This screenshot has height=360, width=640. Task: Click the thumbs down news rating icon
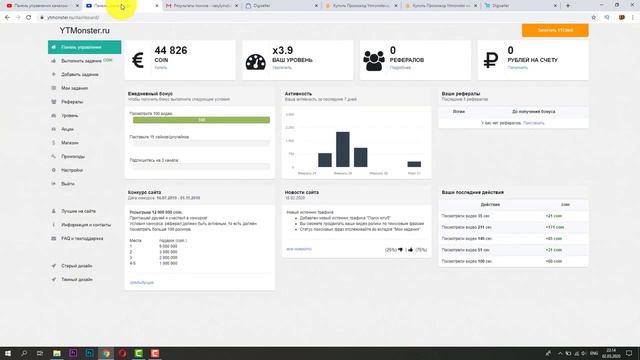(x=400, y=250)
